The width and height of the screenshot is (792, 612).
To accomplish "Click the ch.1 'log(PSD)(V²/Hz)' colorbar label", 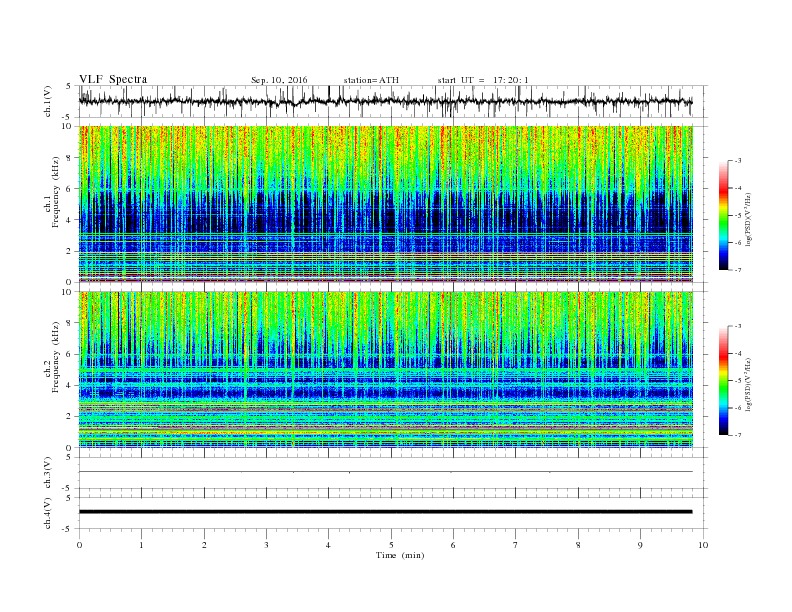I will tap(749, 219).
